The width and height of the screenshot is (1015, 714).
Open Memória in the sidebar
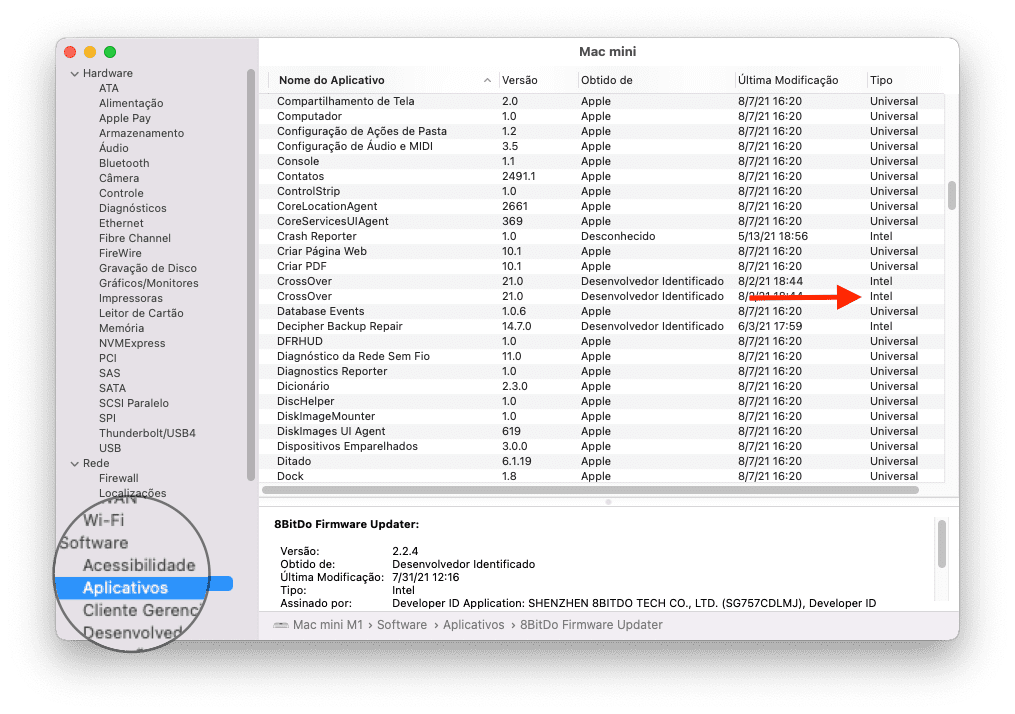121,328
